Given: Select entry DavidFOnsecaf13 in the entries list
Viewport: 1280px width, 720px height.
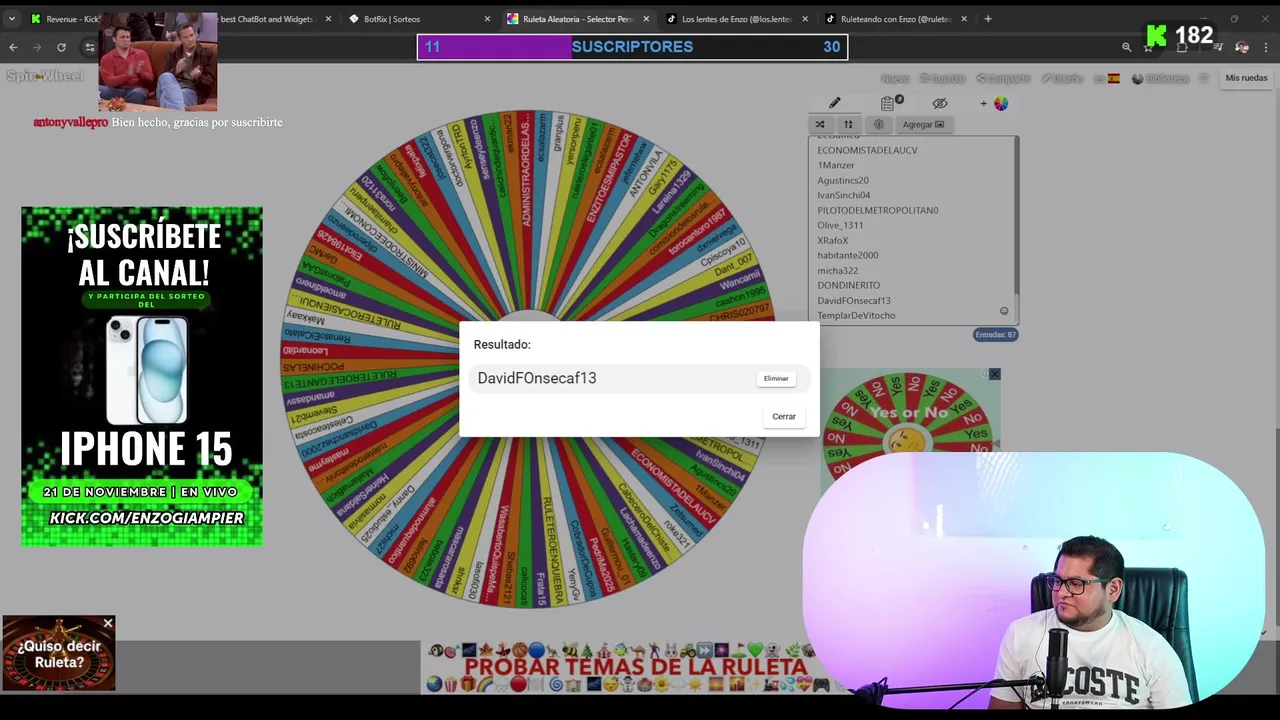Looking at the screenshot, I should click(854, 300).
